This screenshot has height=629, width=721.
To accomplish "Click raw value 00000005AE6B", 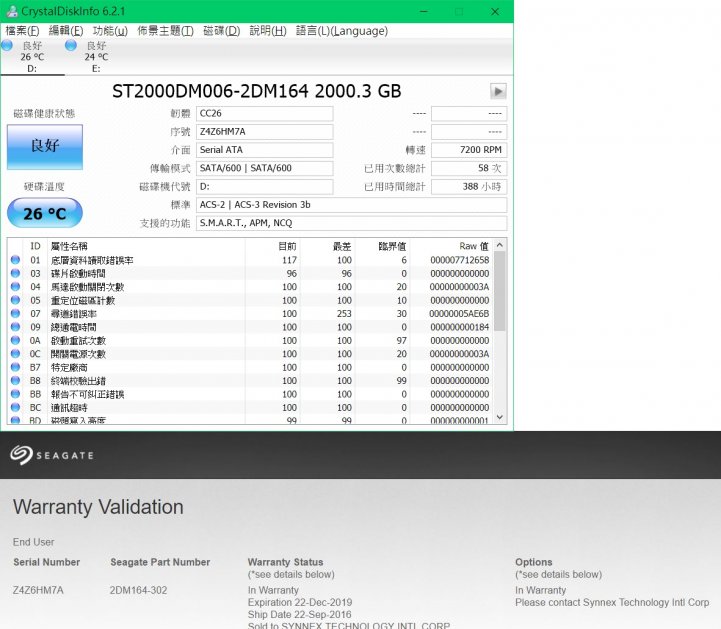I will 459,314.
